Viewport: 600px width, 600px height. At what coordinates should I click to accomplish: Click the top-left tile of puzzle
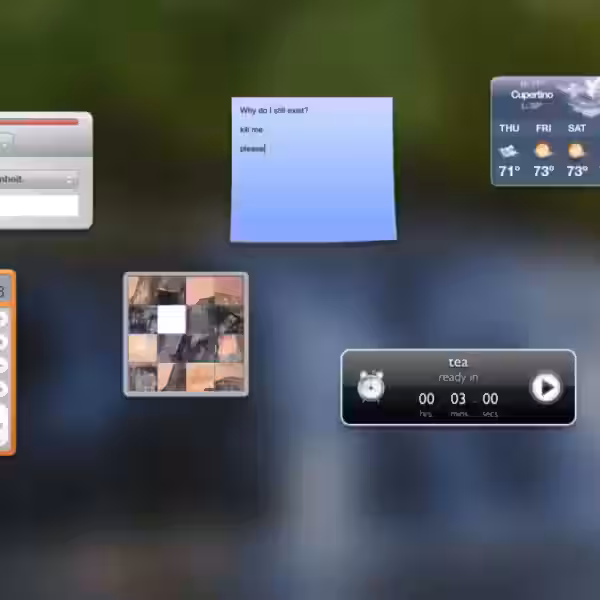143,292
